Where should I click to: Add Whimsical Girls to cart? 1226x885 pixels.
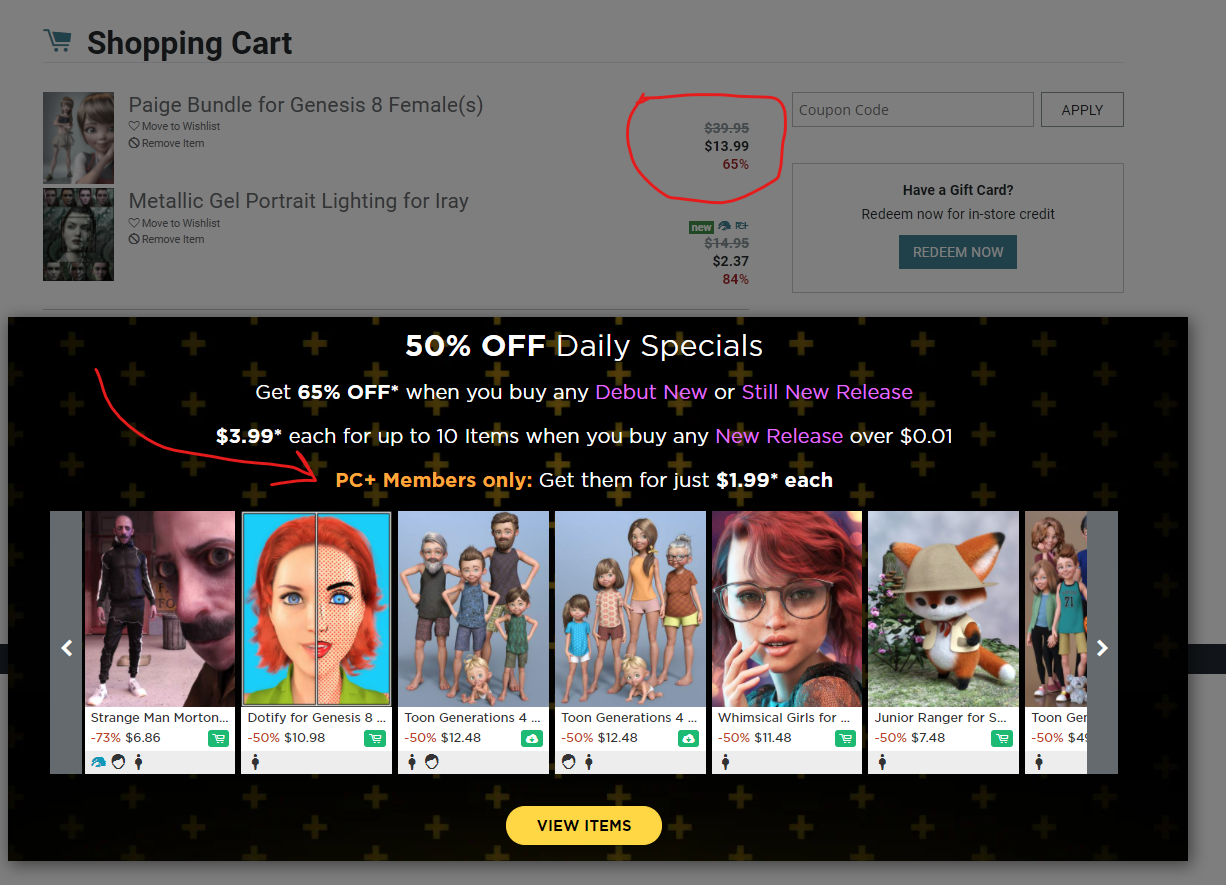pos(845,739)
